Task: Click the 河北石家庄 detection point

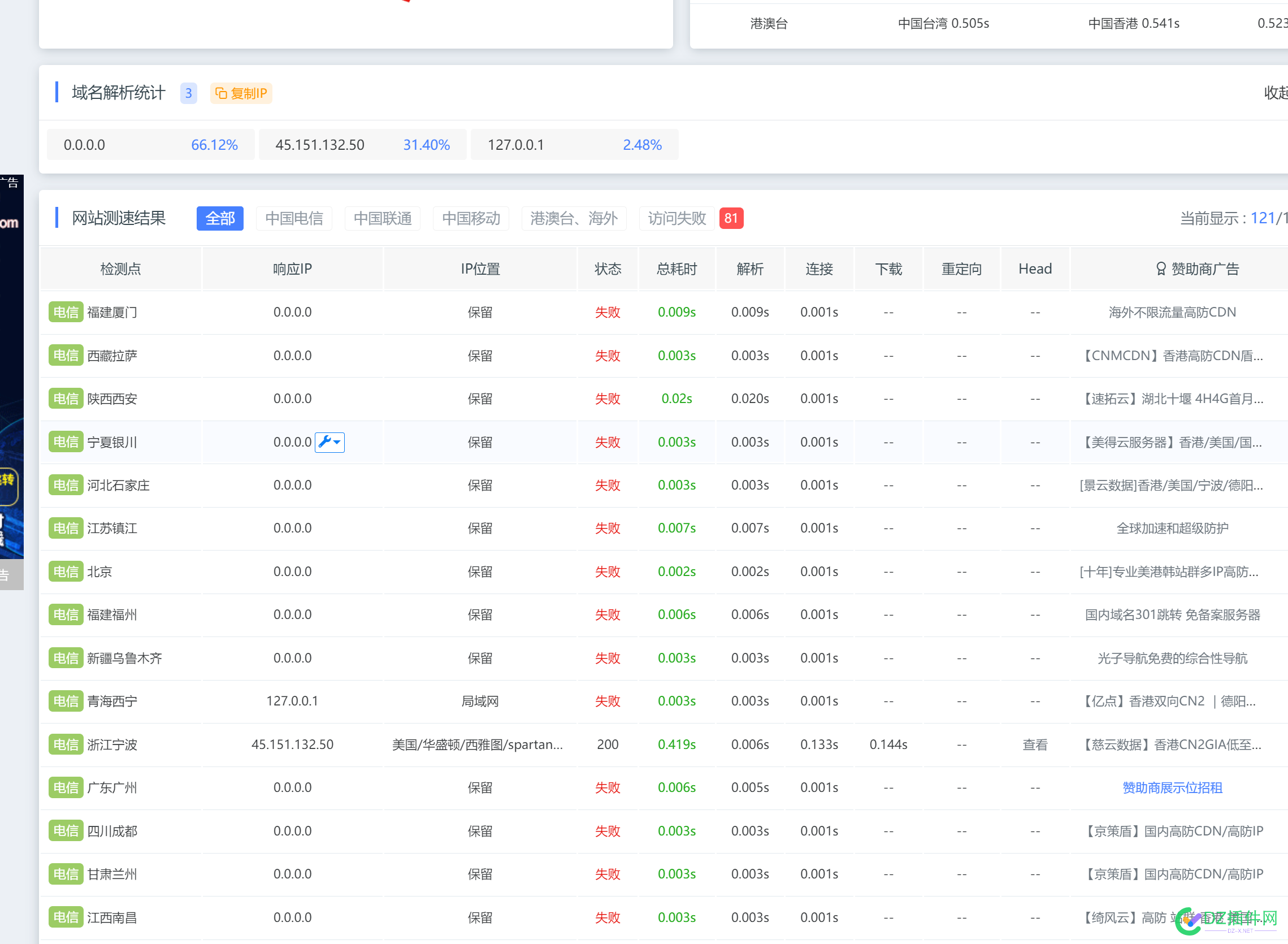Action: coord(118,486)
